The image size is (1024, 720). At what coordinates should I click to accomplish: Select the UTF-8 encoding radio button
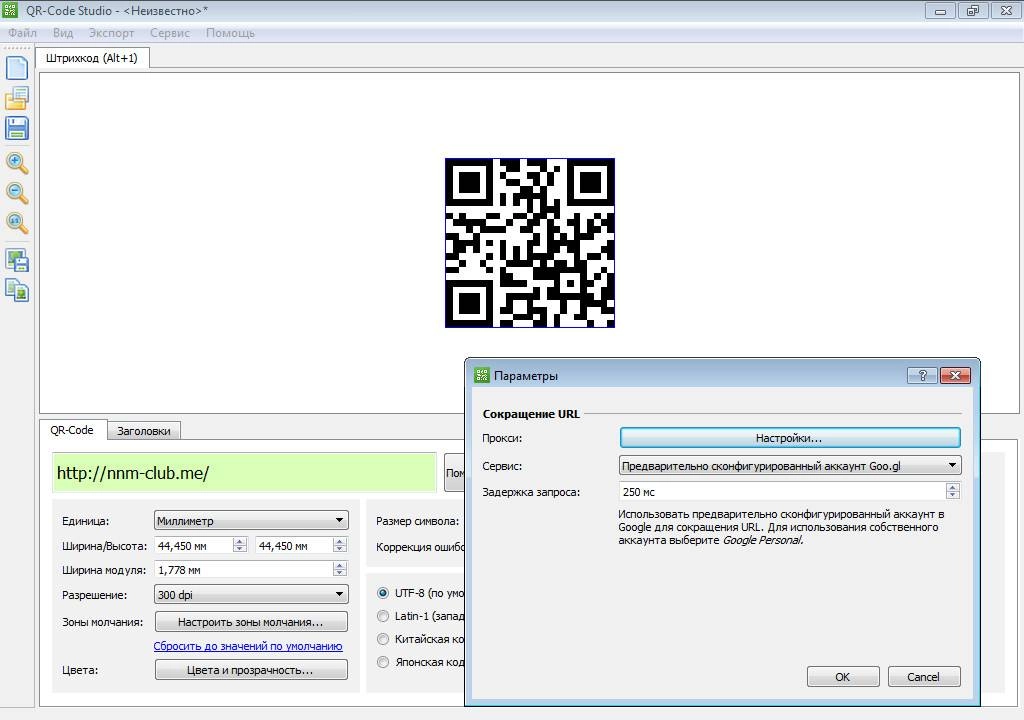click(383, 593)
